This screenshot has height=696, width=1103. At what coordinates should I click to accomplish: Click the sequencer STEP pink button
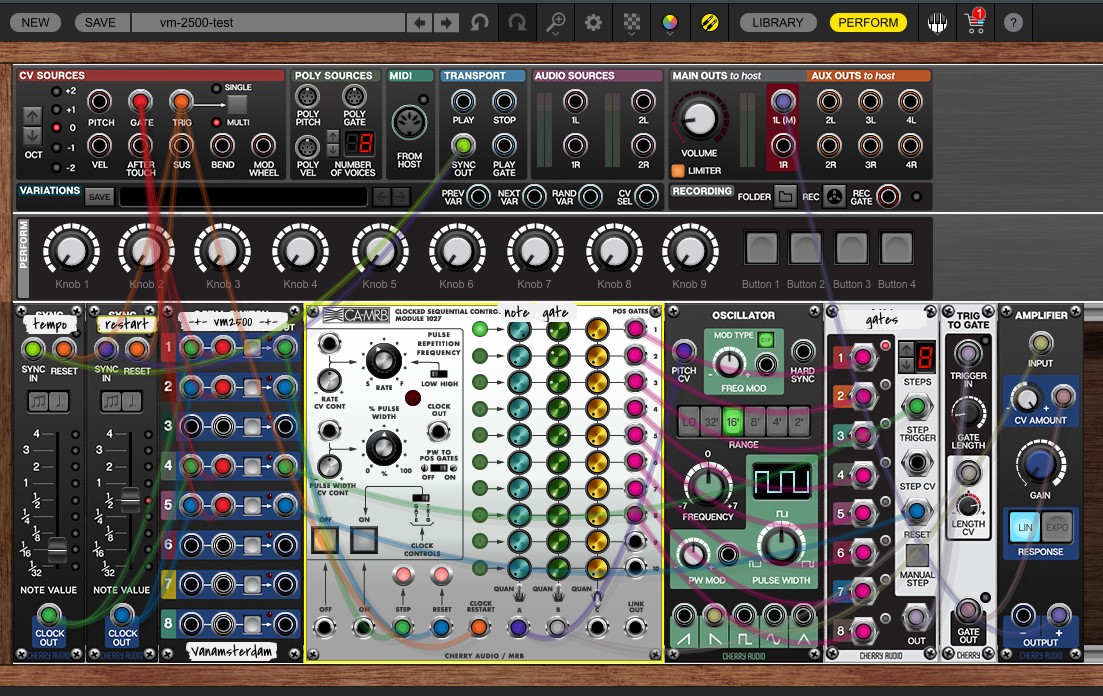click(403, 576)
